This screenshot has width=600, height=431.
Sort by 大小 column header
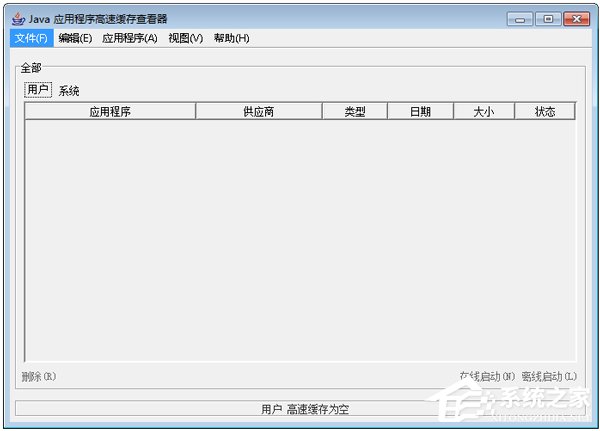click(x=484, y=111)
